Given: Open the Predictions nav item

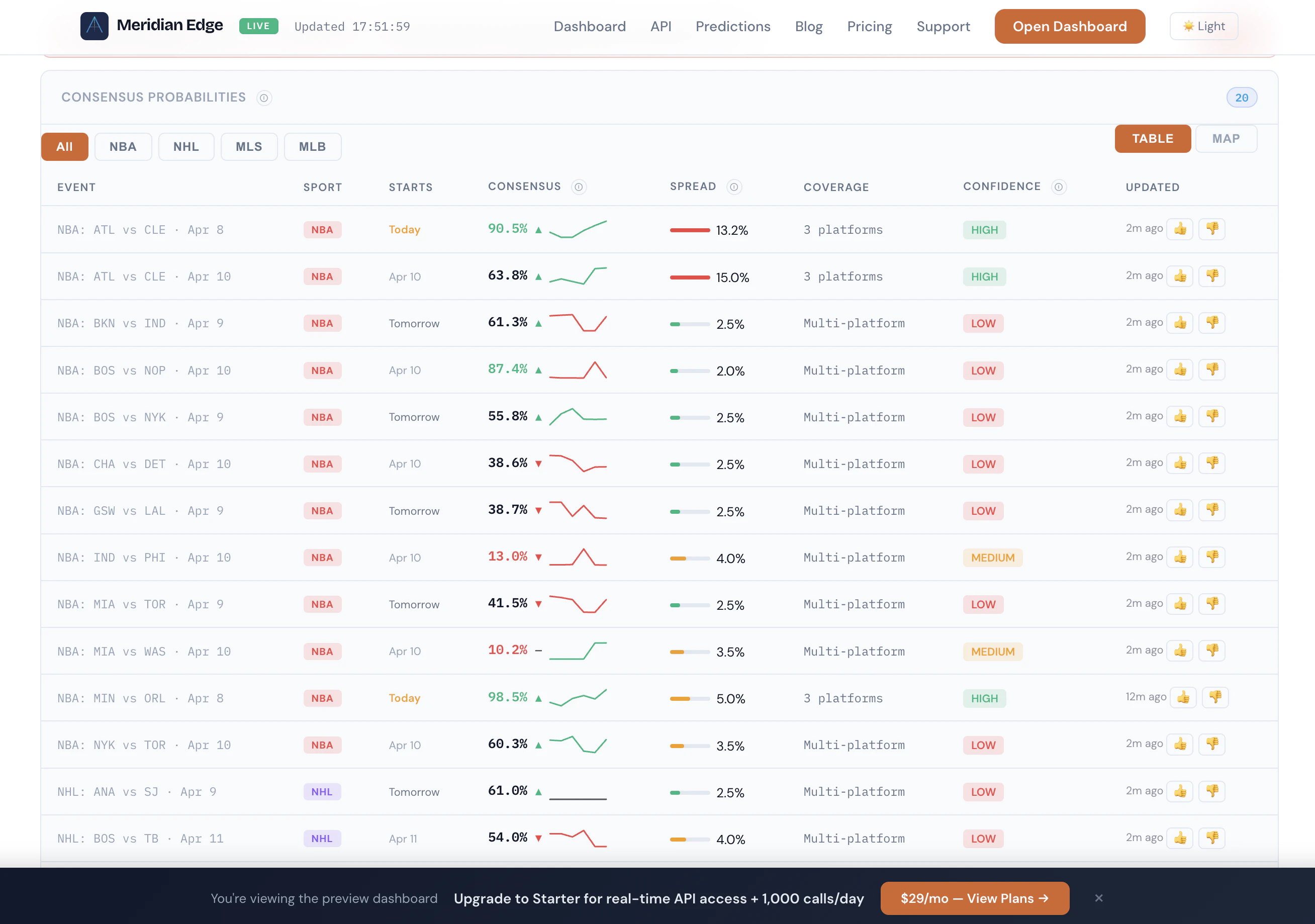Looking at the screenshot, I should [732, 26].
